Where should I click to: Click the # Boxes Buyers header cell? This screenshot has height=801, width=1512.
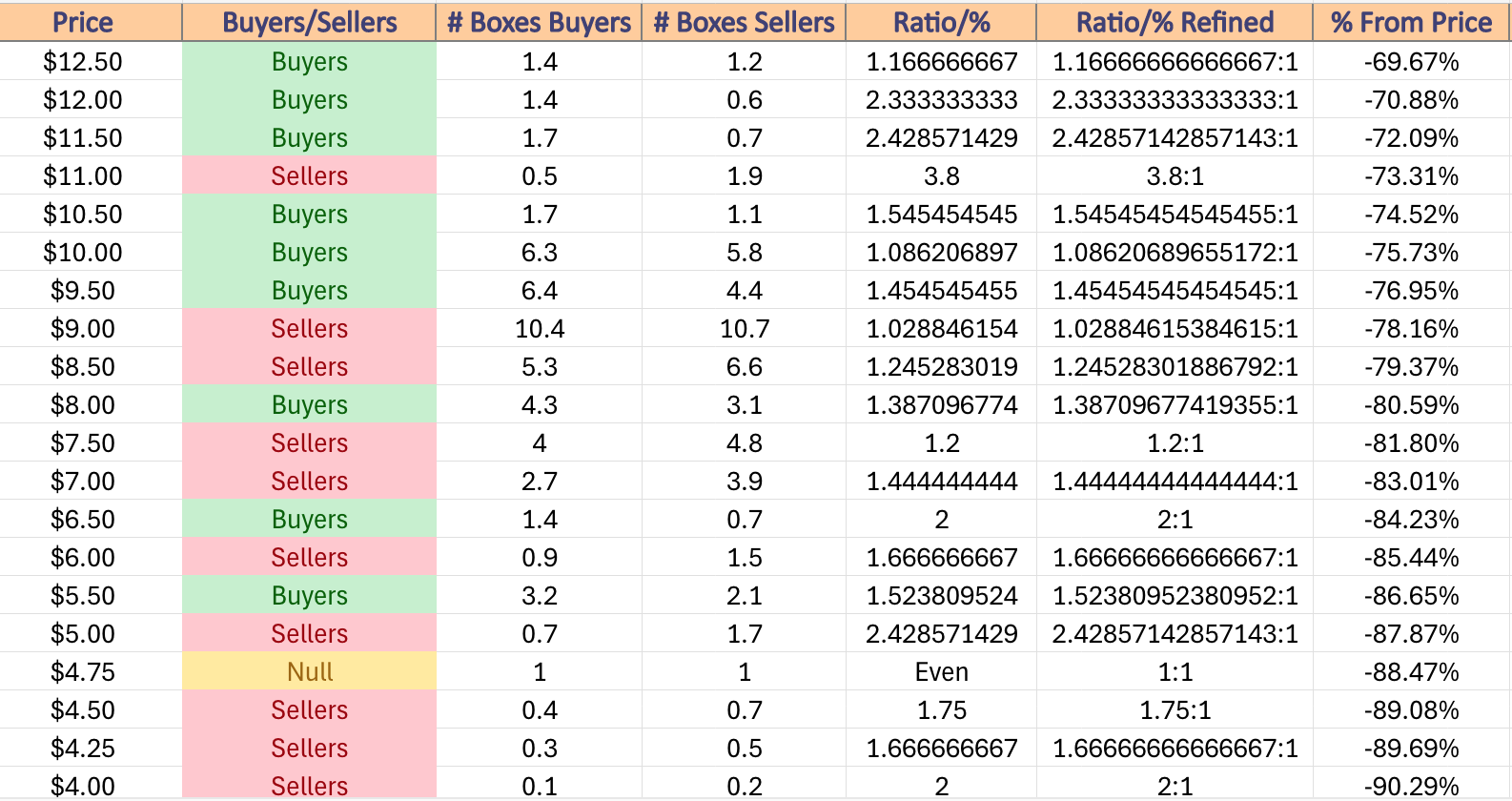pyautogui.click(x=540, y=22)
